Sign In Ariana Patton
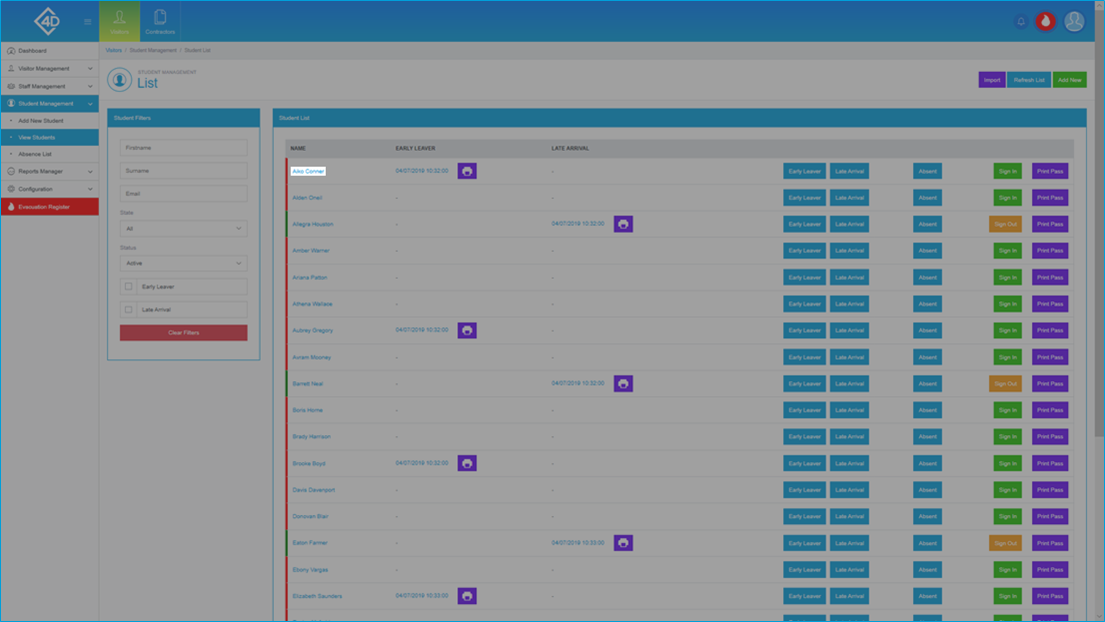 coord(1008,278)
